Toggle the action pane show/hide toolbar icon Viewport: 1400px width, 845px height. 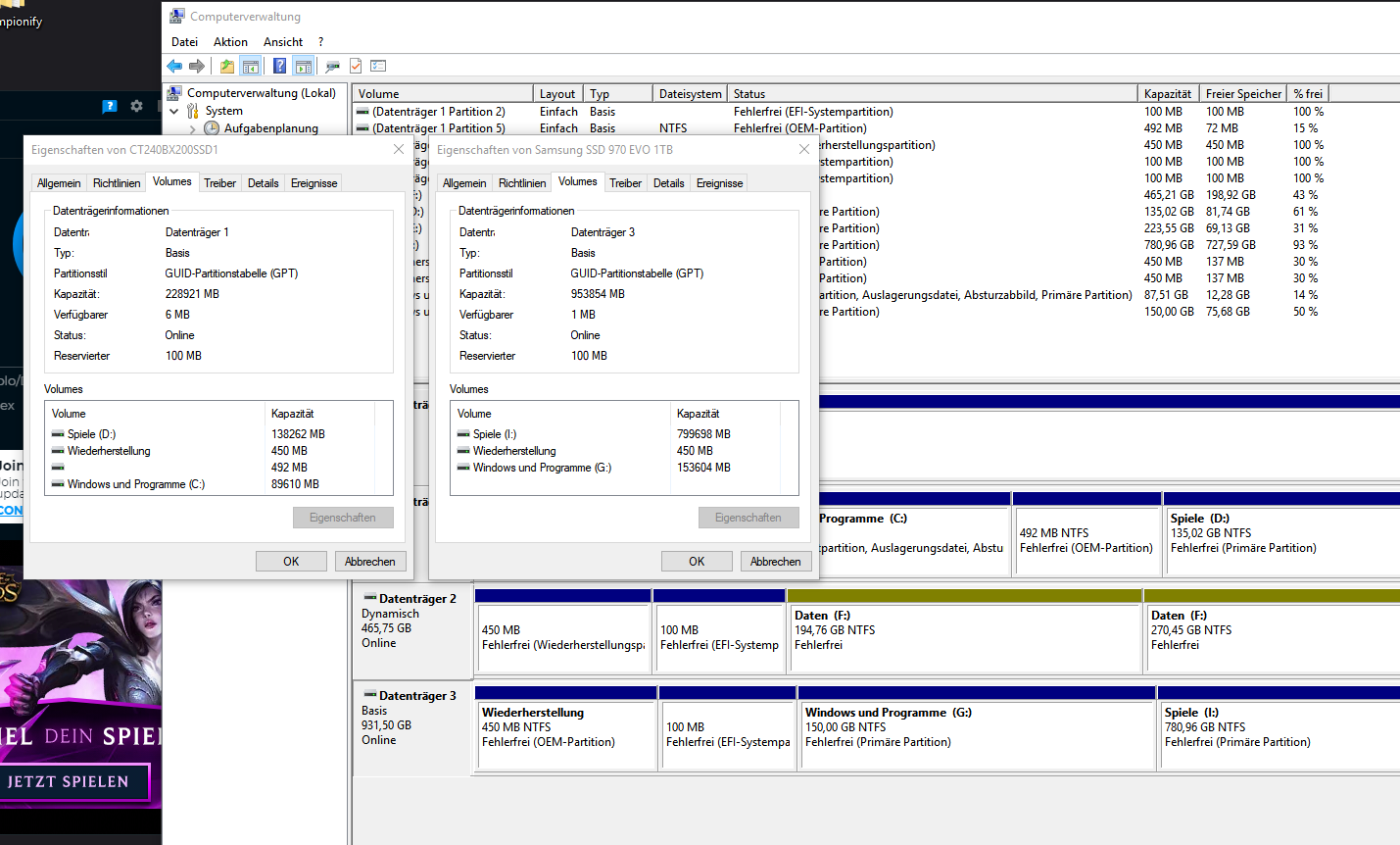click(304, 66)
